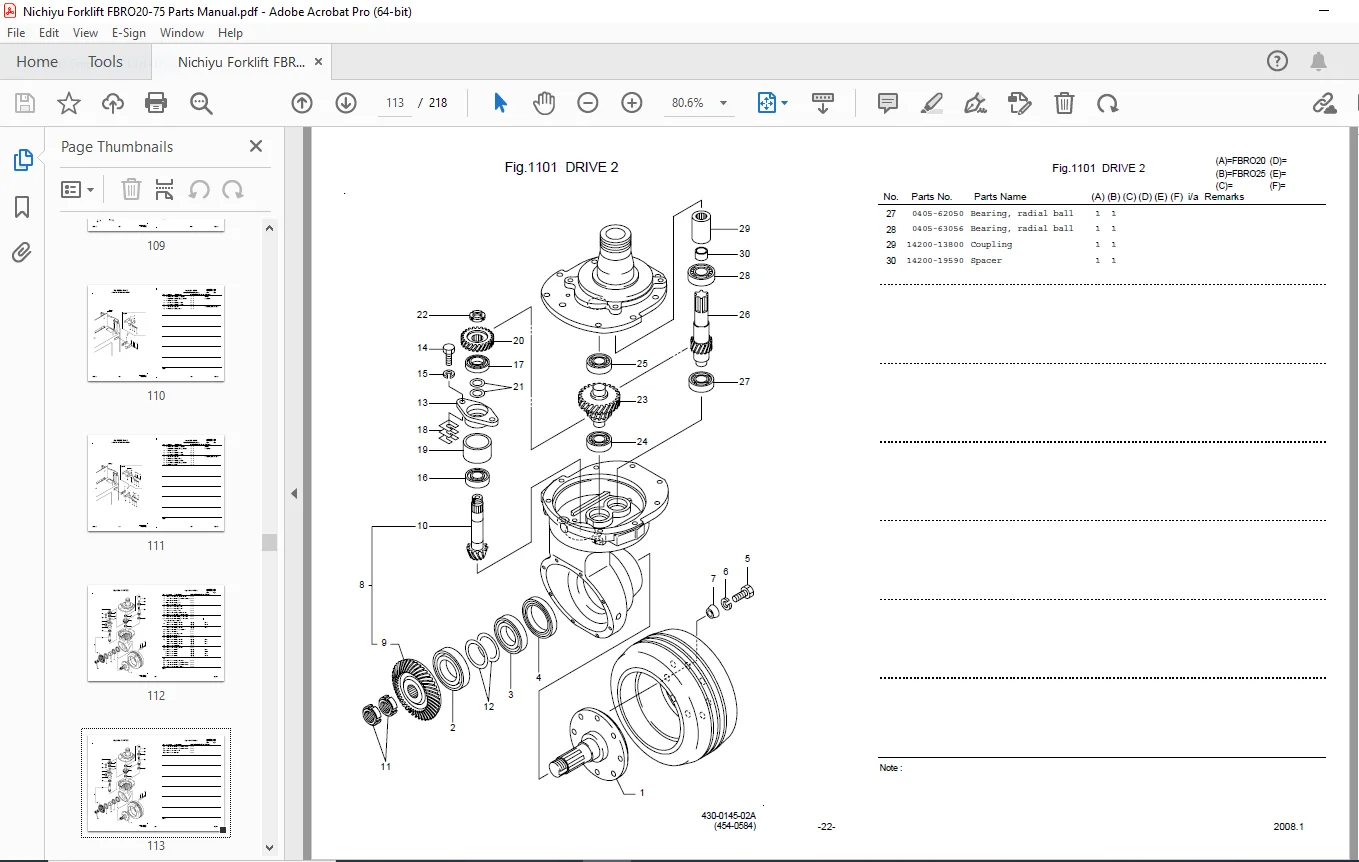Delete selected thumbnail pages trash icon
Screen dimensions: 1359x862
(x=131, y=189)
